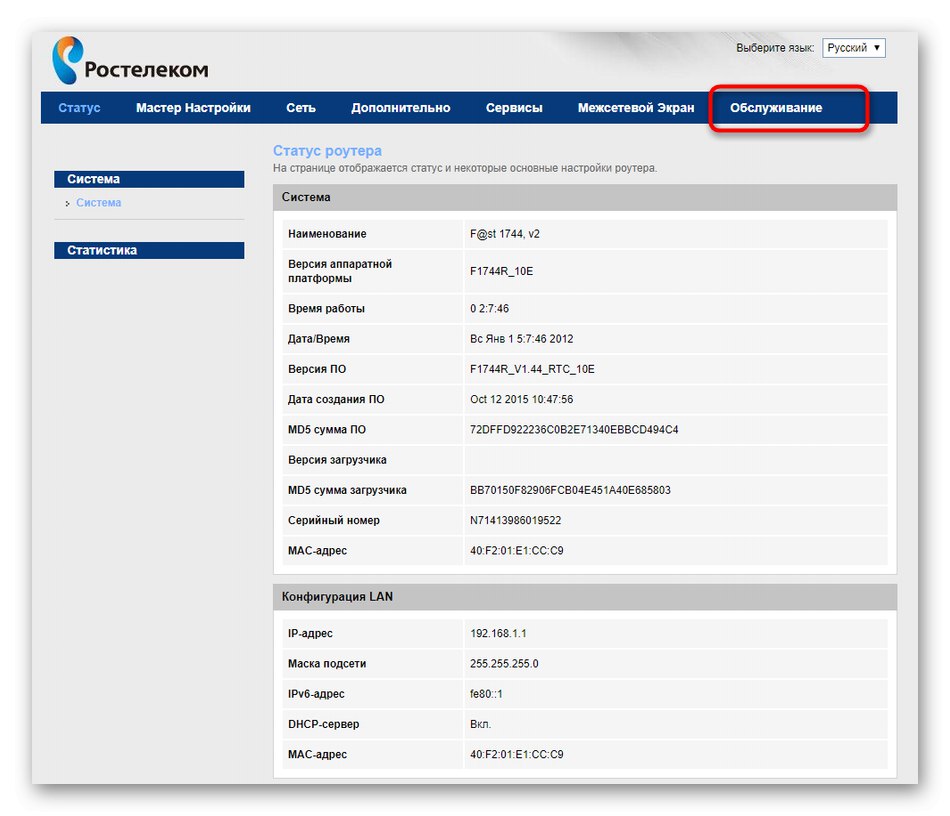
Task: Click MAC address in Система section
Action: tap(516, 551)
